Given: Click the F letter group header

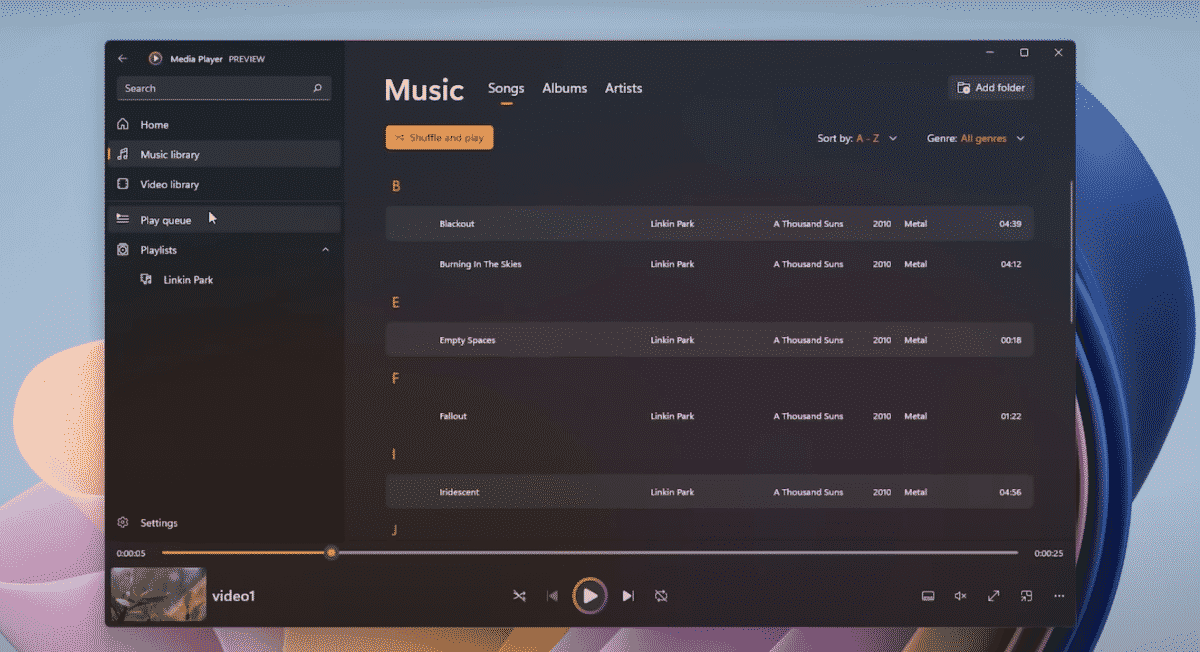Looking at the screenshot, I should pos(396,378).
